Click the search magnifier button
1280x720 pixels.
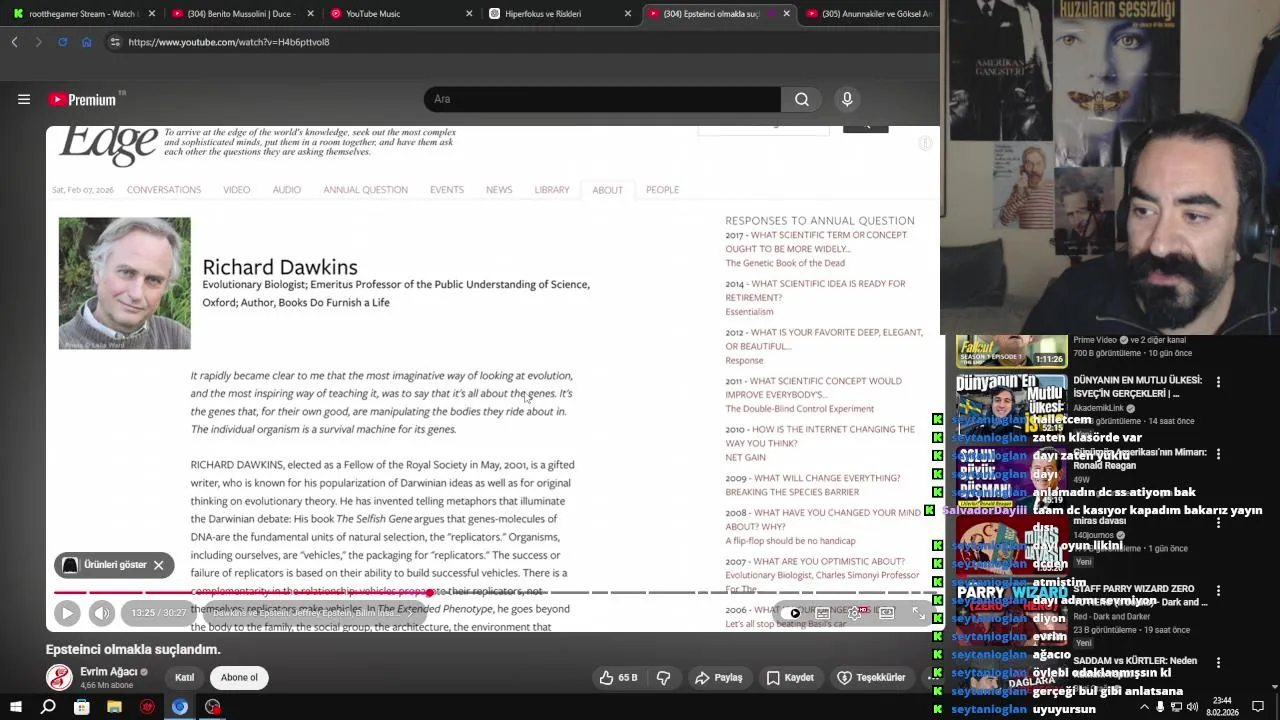tap(802, 99)
